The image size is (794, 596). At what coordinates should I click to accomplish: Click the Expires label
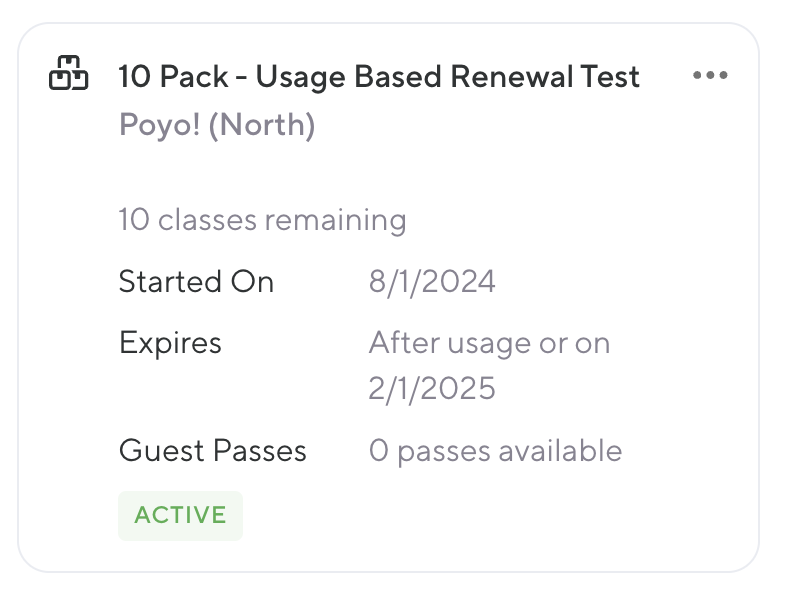[x=170, y=343]
